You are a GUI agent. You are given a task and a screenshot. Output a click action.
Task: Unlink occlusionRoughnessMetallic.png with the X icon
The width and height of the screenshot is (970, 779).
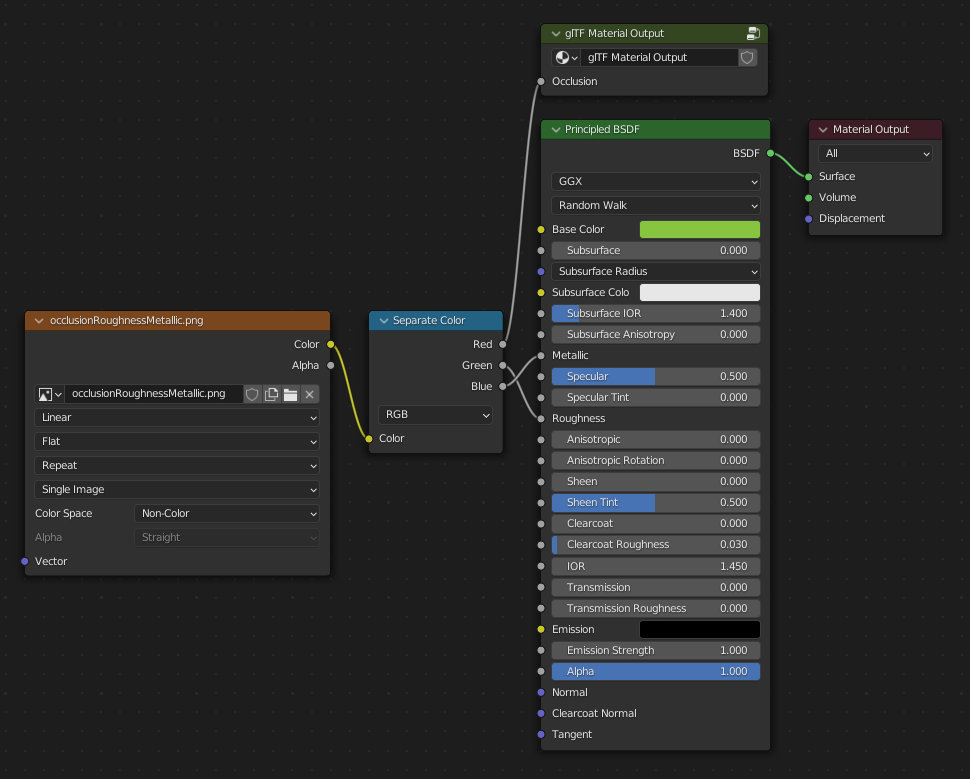pos(310,394)
